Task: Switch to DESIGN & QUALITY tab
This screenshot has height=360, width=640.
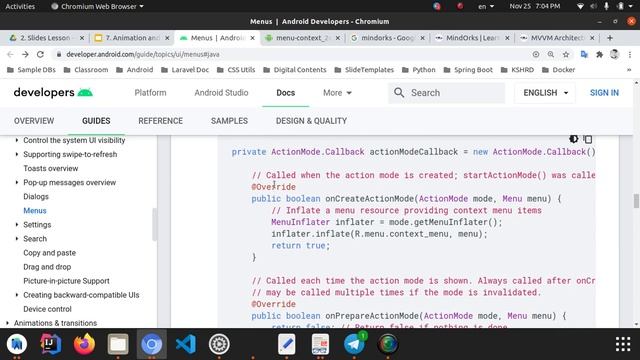Action: click(311, 121)
